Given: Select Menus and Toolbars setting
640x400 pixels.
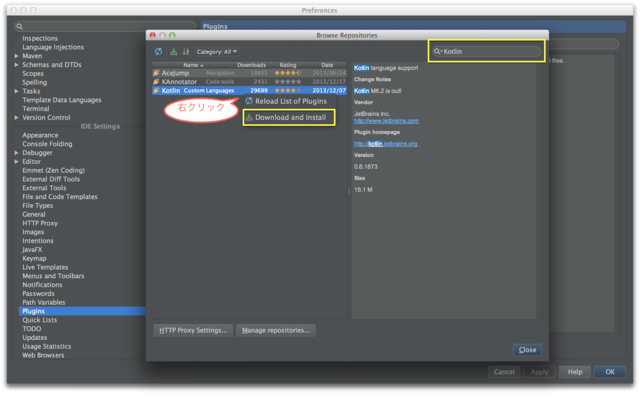Looking at the screenshot, I should coord(53,276).
